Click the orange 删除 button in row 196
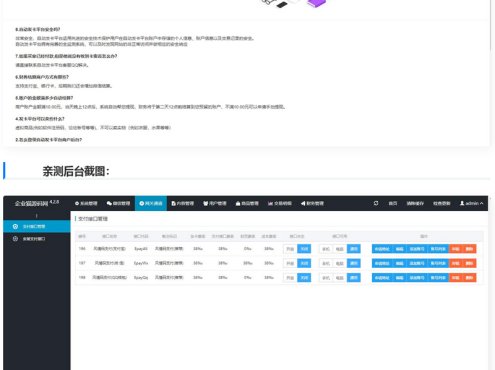This screenshot has width=495, height=370. [x=469, y=249]
